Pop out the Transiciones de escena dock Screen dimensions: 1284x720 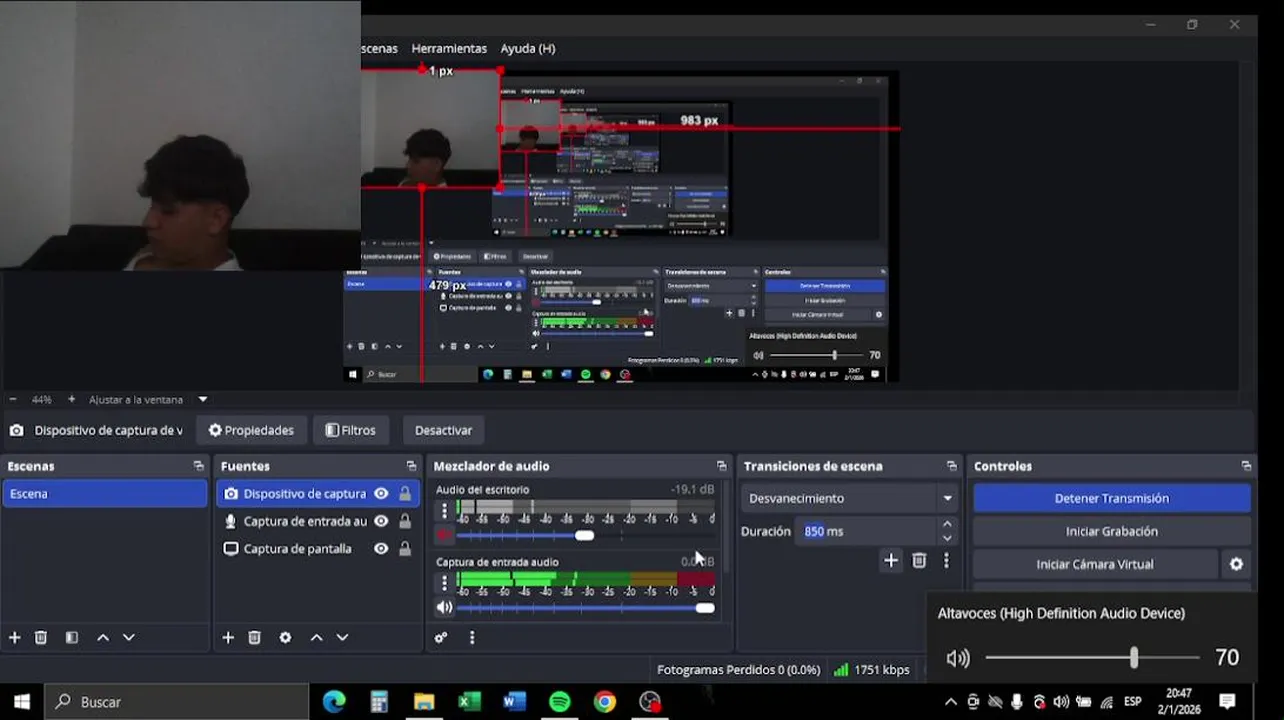951,466
